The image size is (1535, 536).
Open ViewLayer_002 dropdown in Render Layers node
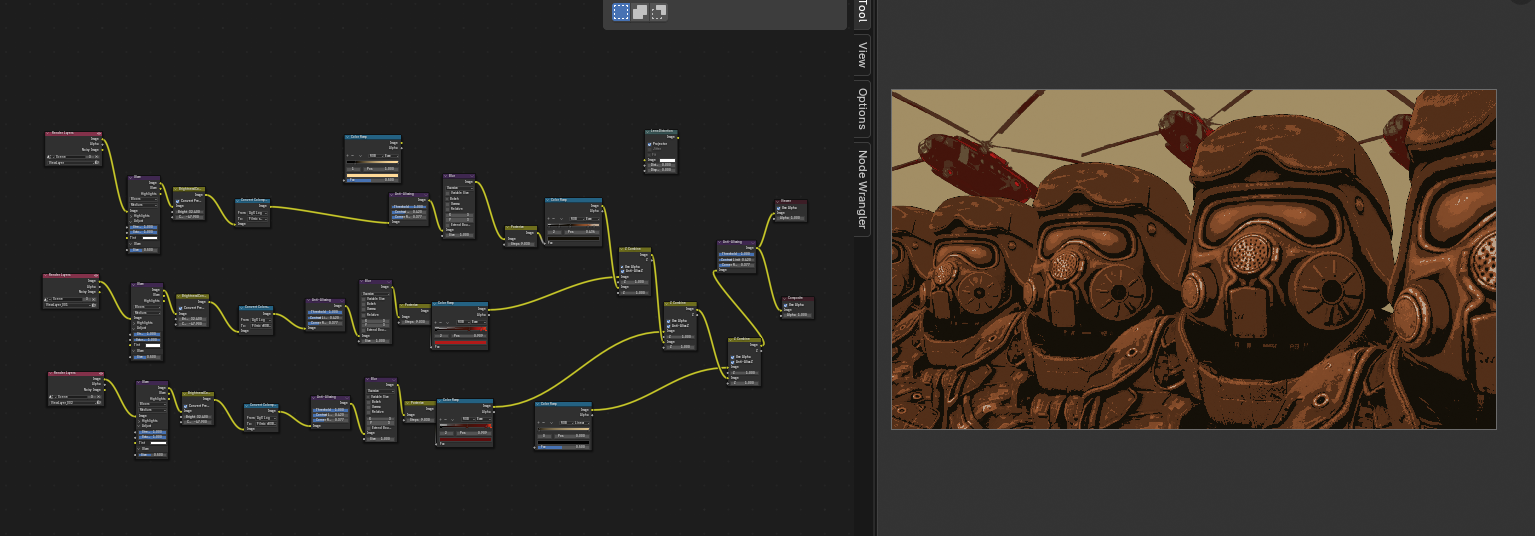(x=75, y=403)
